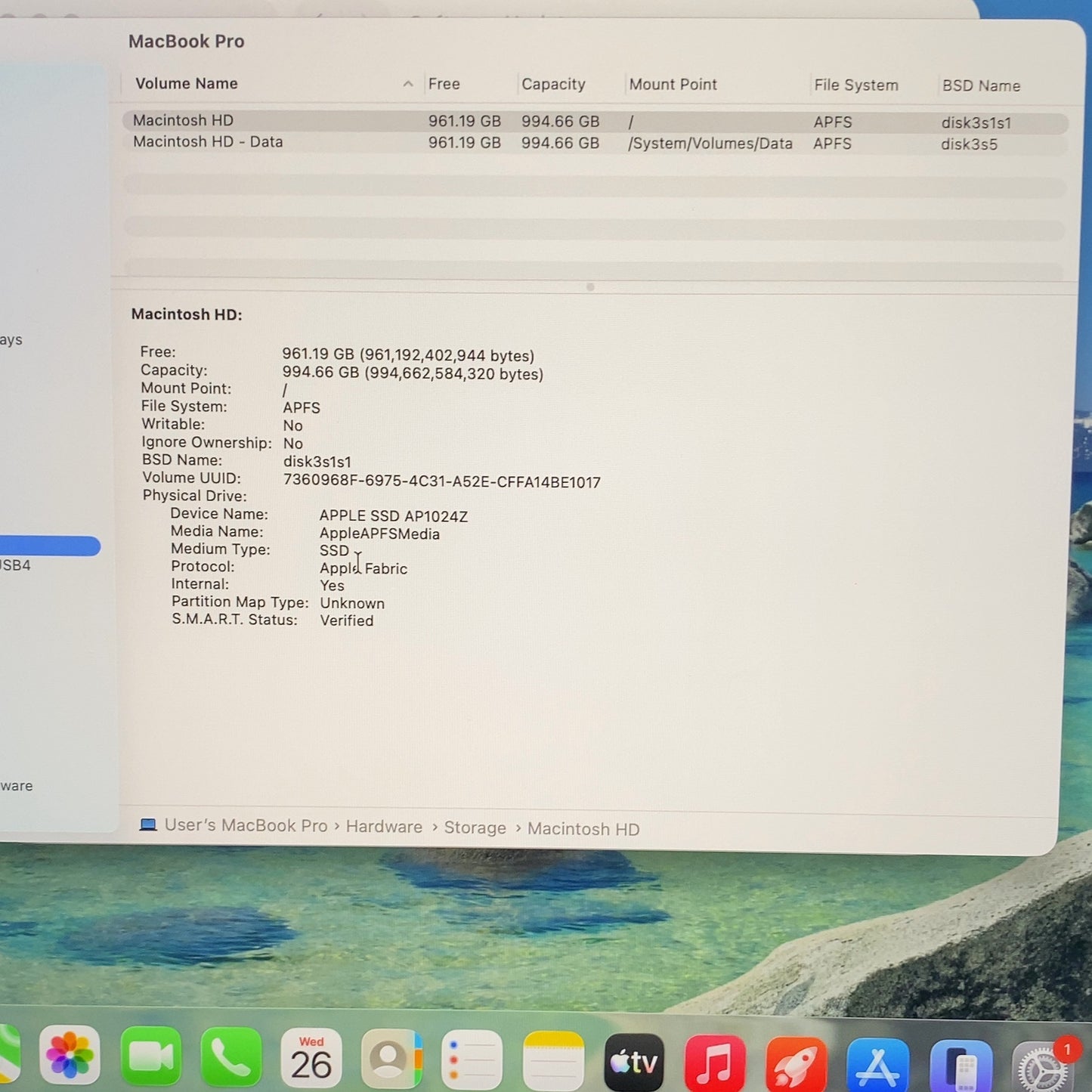The height and width of the screenshot is (1092, 1092).
Task: Click the BSD Name column header
Action: 981,86
